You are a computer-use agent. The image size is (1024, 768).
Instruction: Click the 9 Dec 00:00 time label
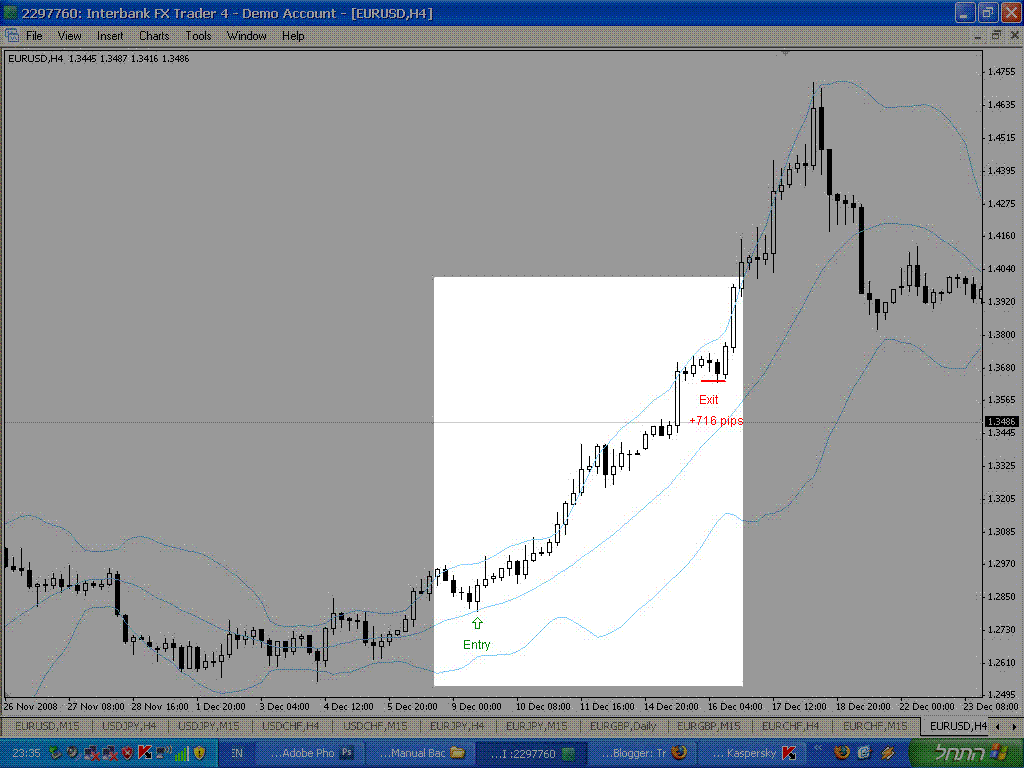(477, 707)
